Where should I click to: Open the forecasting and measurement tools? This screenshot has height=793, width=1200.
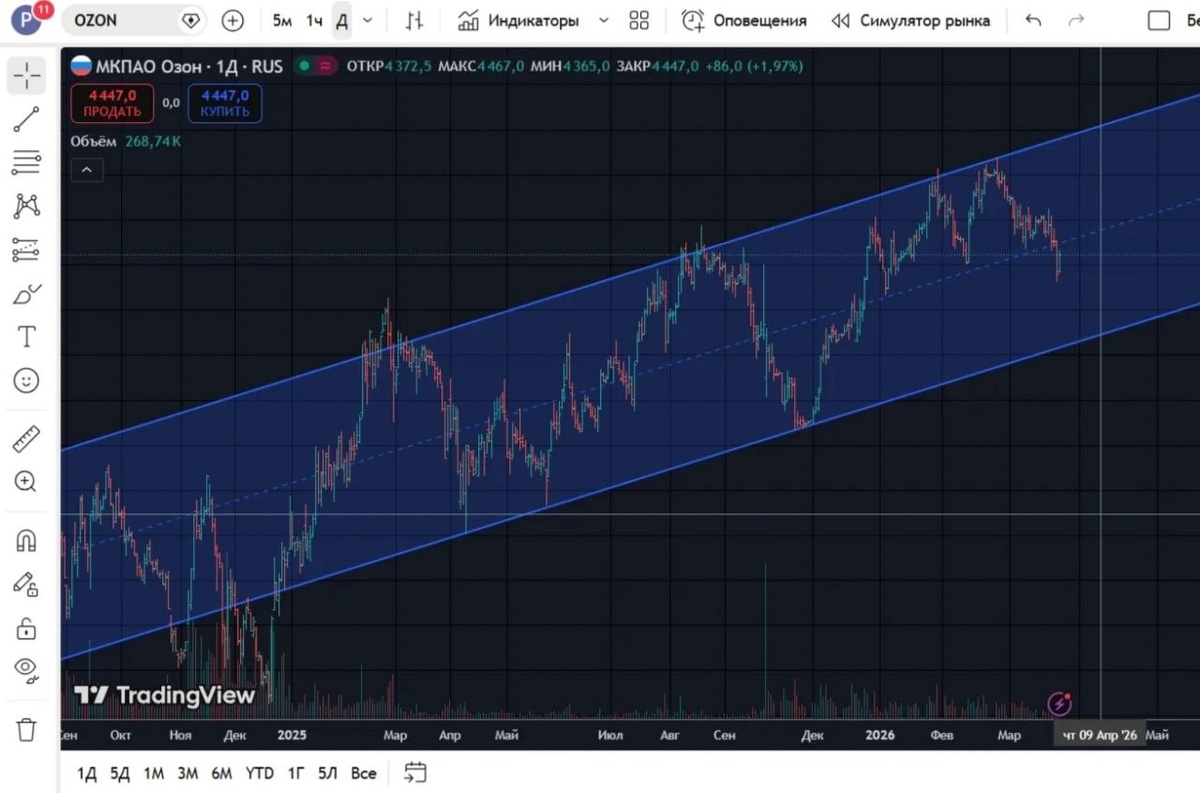pyautogui.click(x=26, y=250)
